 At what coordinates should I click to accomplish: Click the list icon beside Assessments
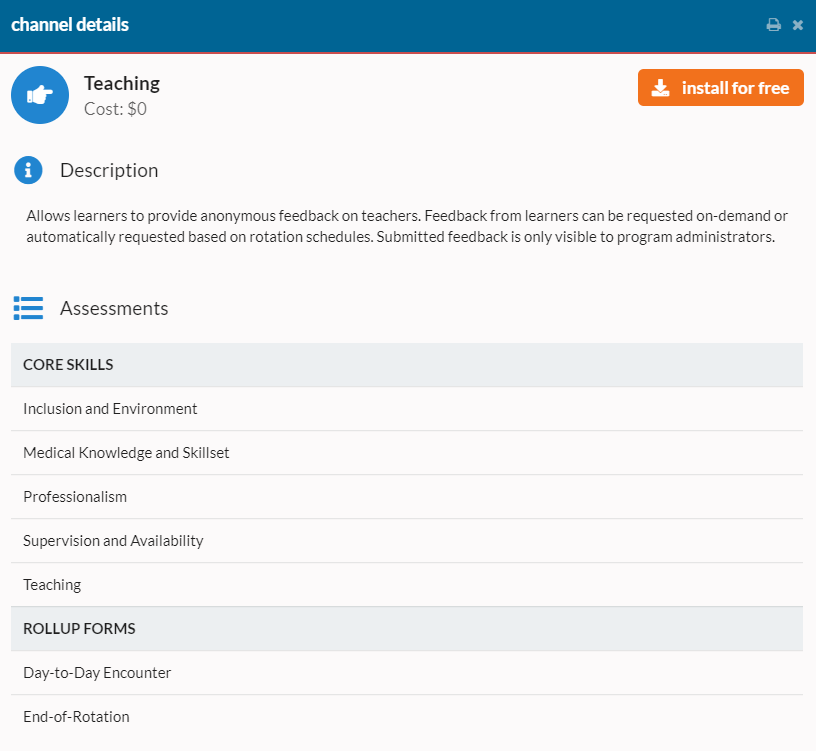[x=28, y=308]
